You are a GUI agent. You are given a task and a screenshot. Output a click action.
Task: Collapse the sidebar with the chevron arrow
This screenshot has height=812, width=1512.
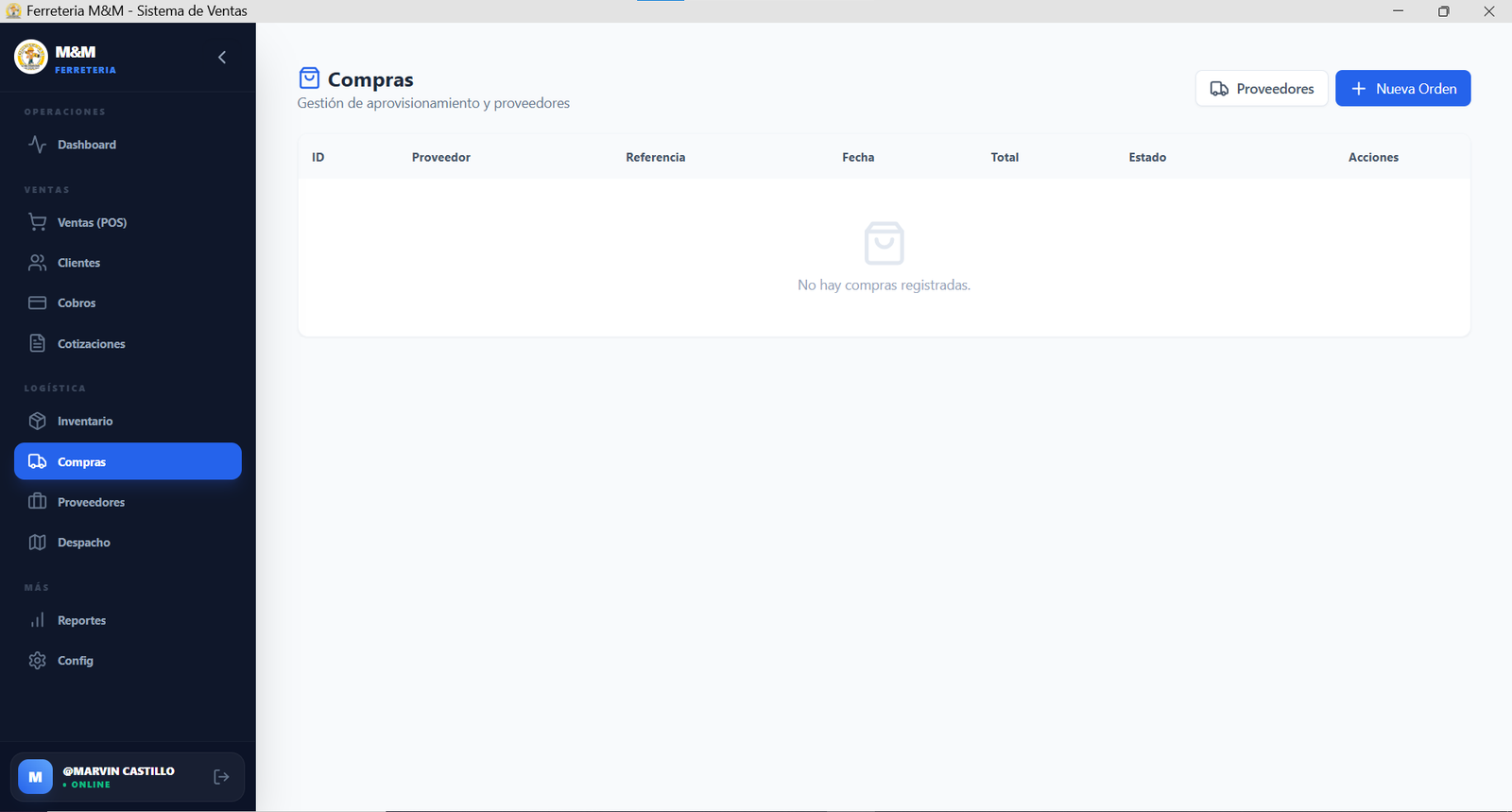pyautogui.click(x=222, y=58)
